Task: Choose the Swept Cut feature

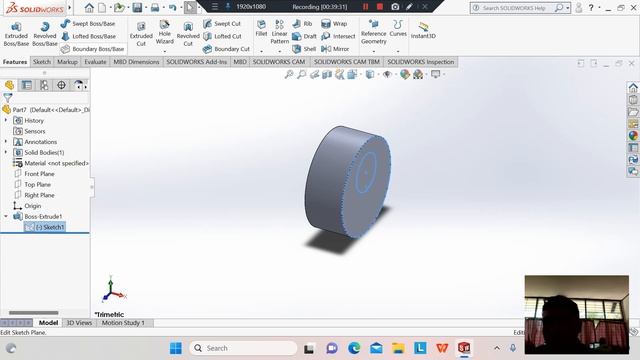Action: click(222, 24)
